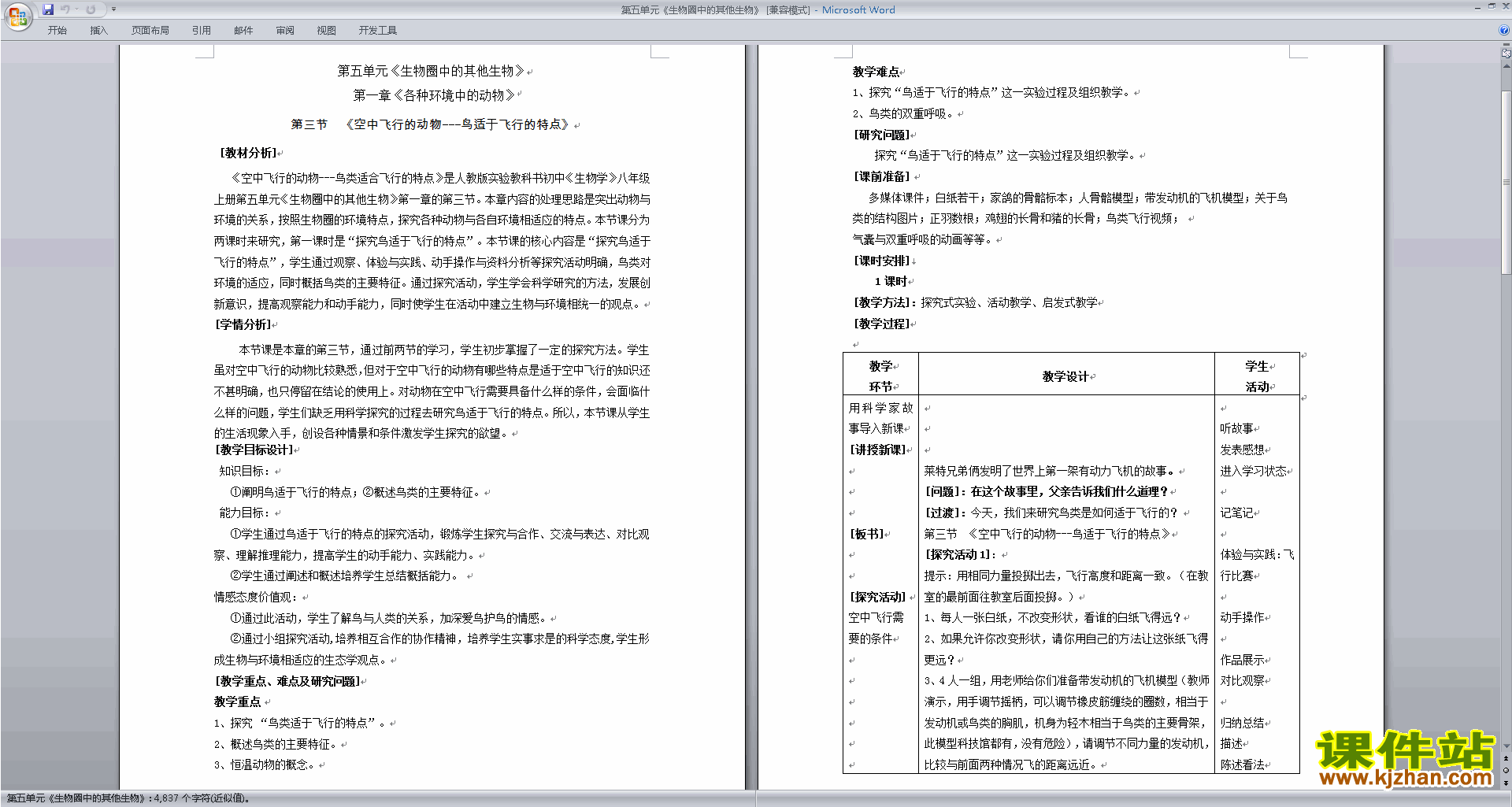Switch to the 视图 ribbon tab
Viewport: 1512px width, 807px height.
pyautogui.click(x=327, y=31)
